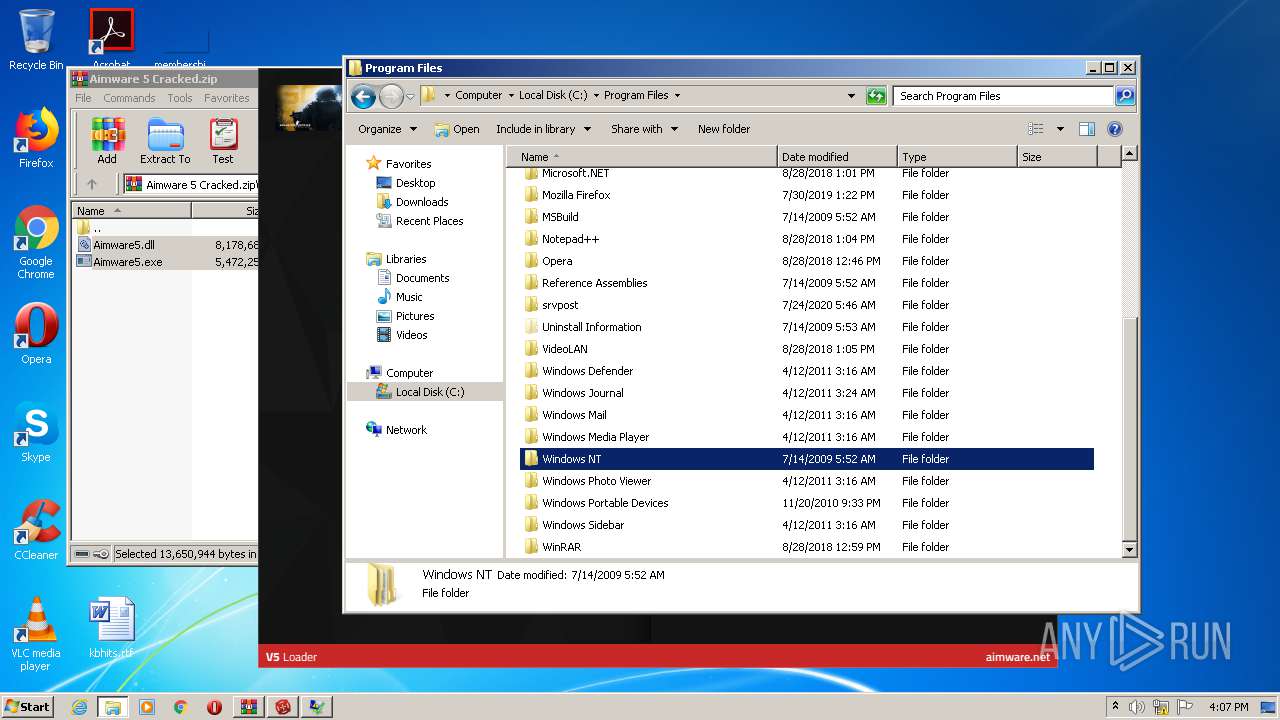The height and width of the screenshot is (720, 1280).
Task: Click the New folder button
Action: click(x=724, y=129)
